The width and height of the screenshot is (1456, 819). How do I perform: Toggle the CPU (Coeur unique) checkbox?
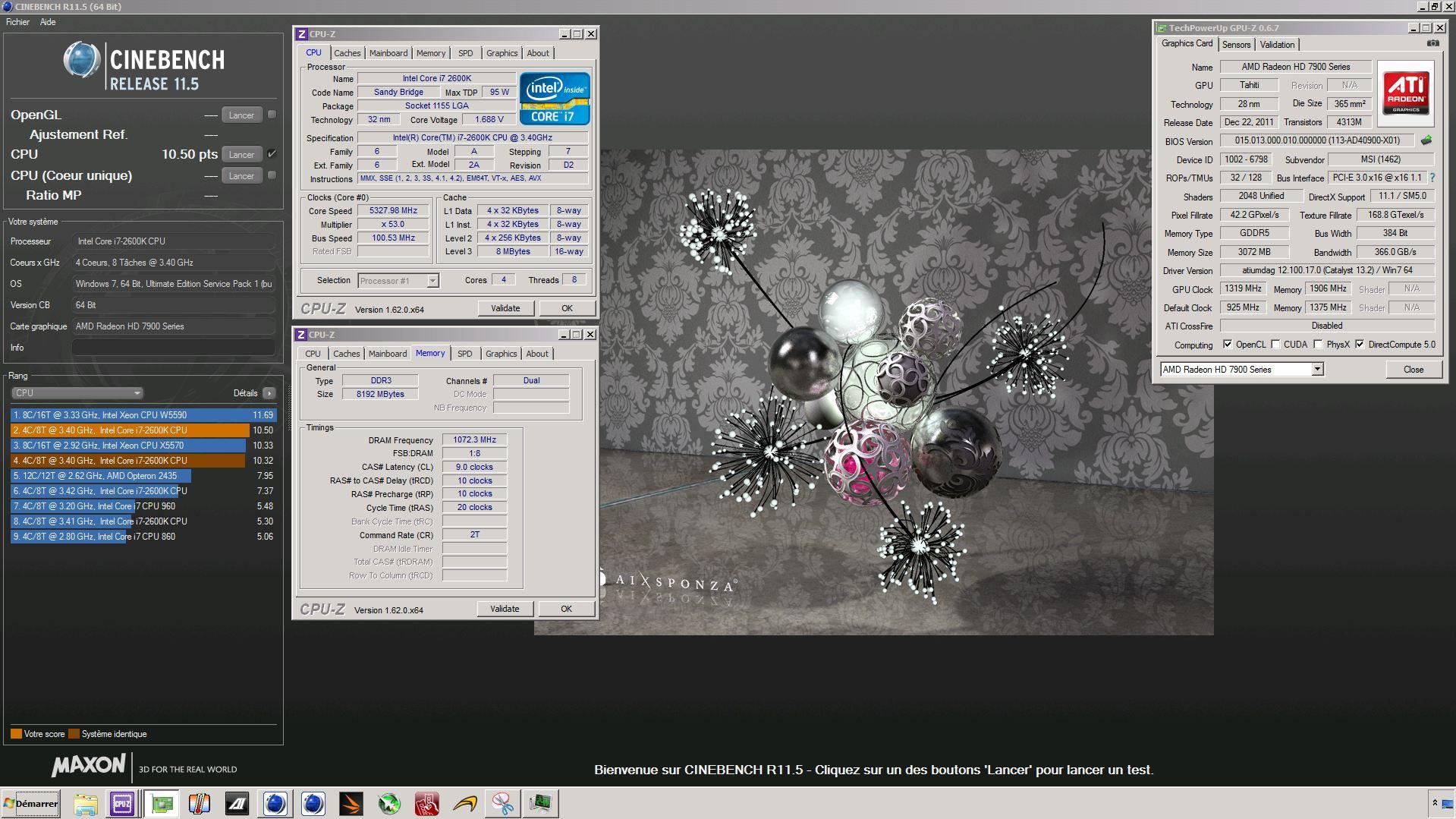pos(272,175)
